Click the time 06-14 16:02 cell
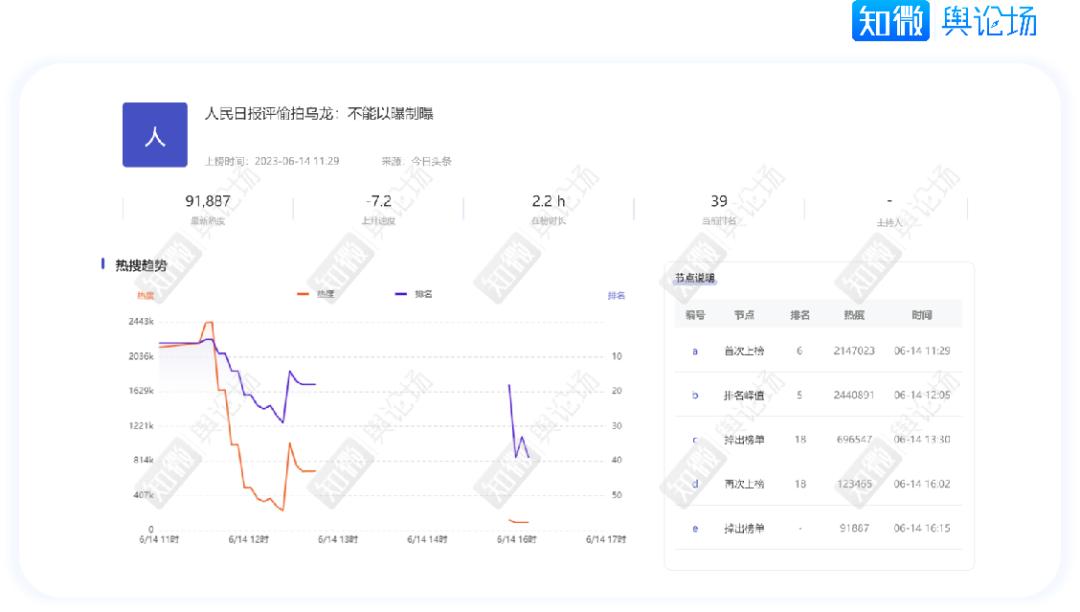The image size is (1080, 612). coord(922,484)
